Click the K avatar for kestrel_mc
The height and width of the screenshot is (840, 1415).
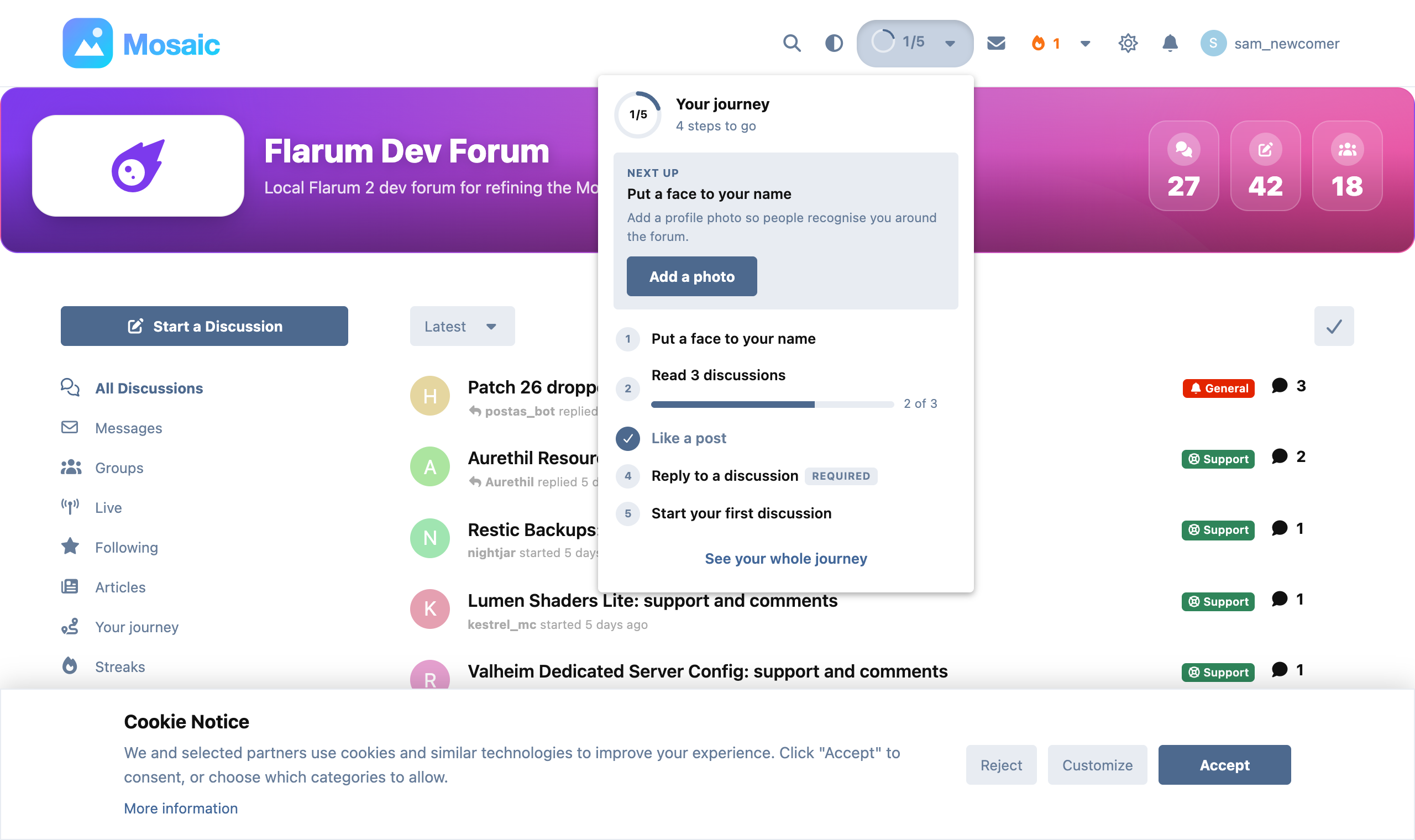coord(429,608)
